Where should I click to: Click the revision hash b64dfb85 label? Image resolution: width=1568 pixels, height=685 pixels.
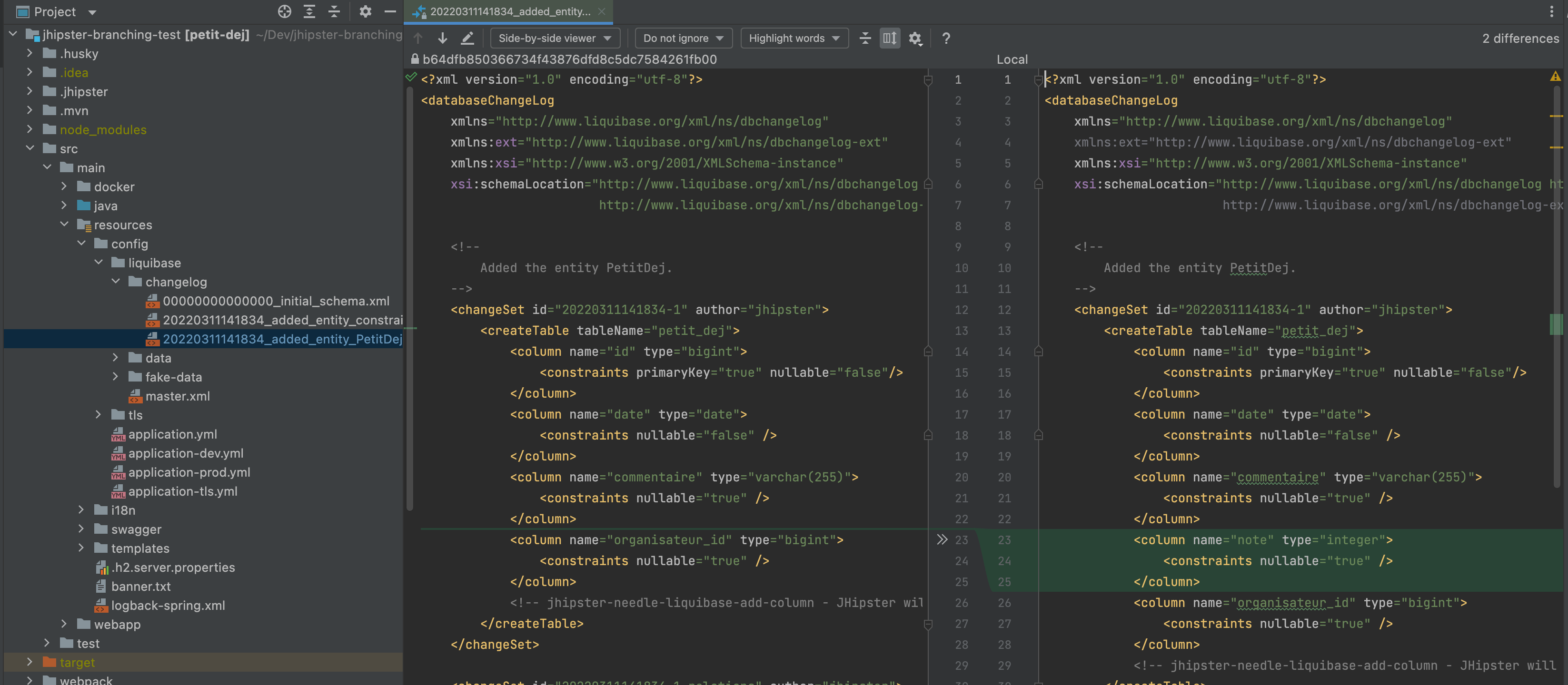tap(570, 59)
